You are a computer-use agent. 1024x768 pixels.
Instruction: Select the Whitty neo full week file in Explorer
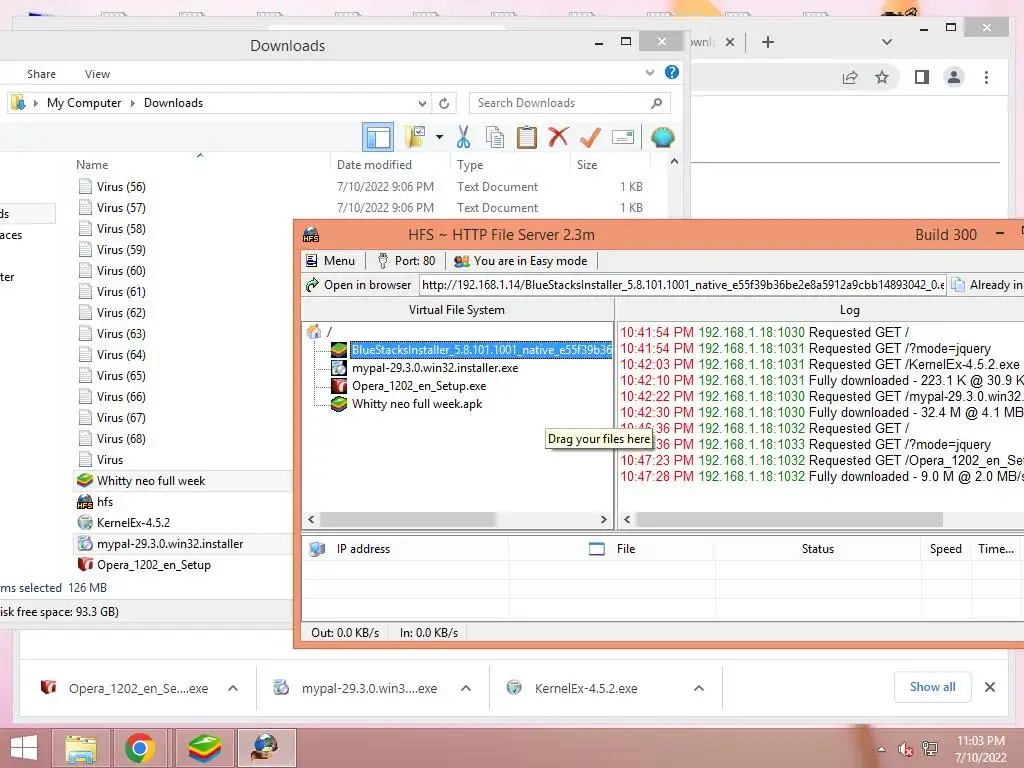[151, 481]
